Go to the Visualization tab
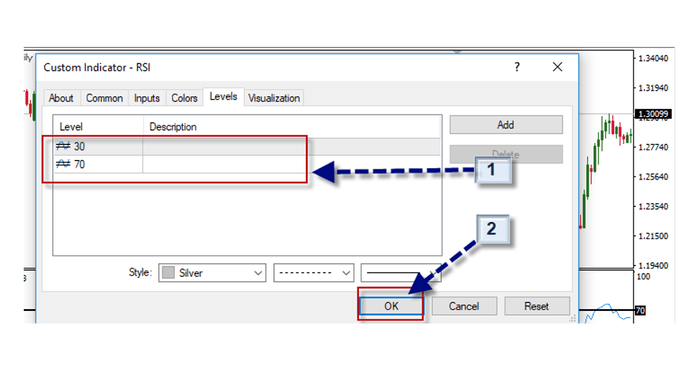The height and width of the screenshot is (370, 700). 274,98
